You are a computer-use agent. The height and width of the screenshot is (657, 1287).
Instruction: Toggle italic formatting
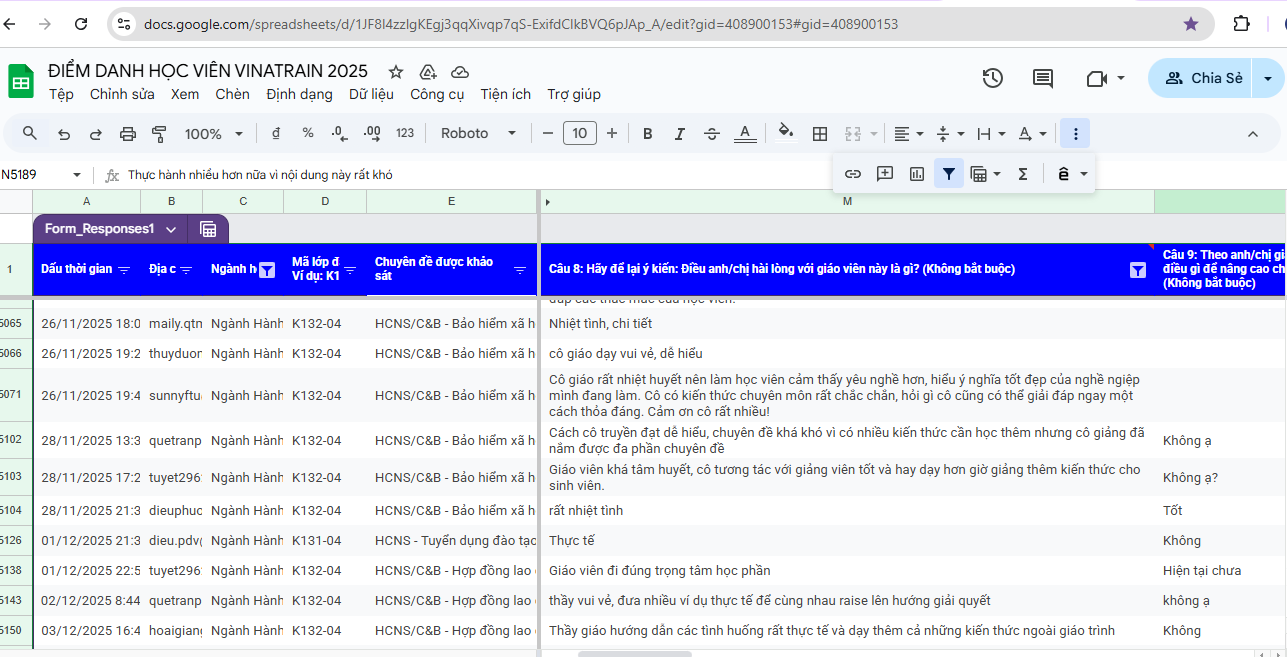(680, 134)
